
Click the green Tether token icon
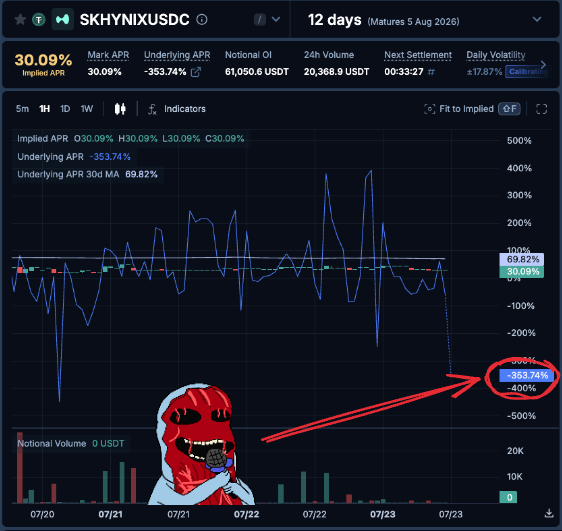[39, 20]
